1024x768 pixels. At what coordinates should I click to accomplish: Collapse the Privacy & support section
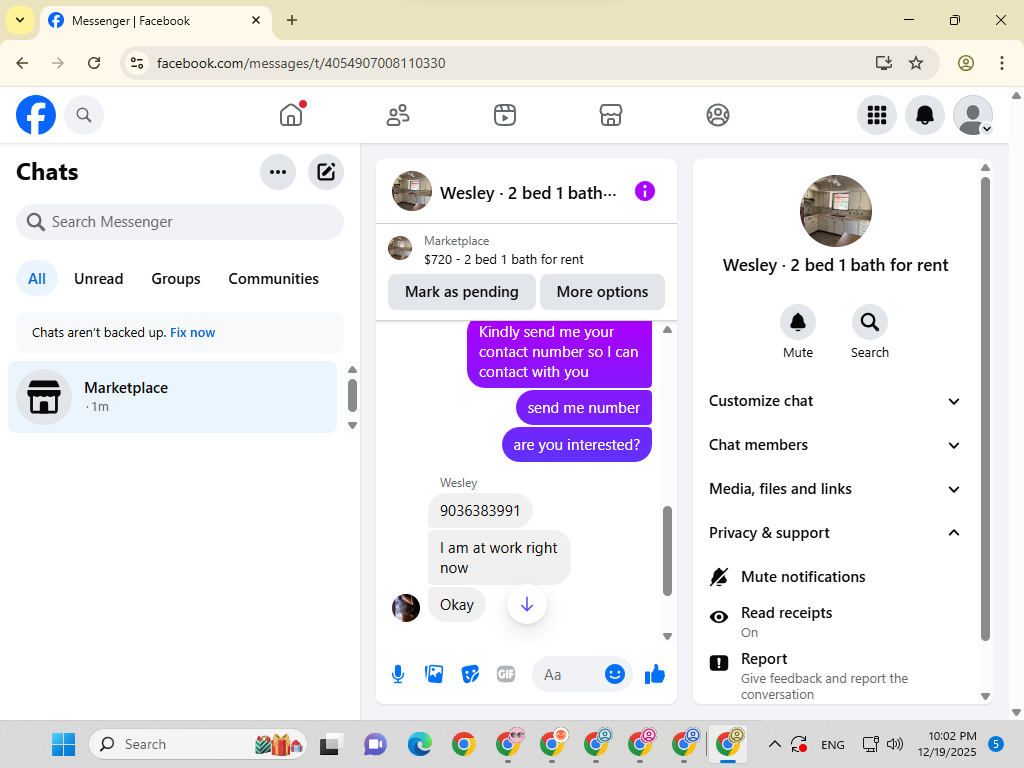click(x=835, y=533)
